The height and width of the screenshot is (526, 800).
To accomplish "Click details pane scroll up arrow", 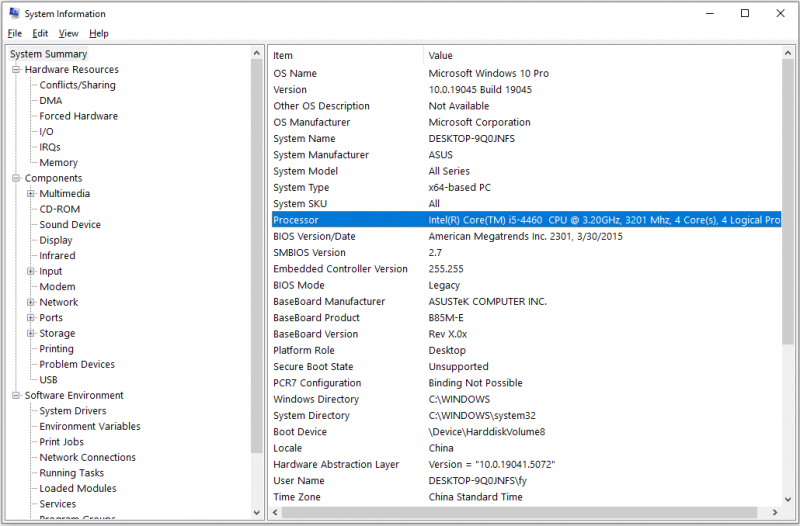I will coord(788,53).
